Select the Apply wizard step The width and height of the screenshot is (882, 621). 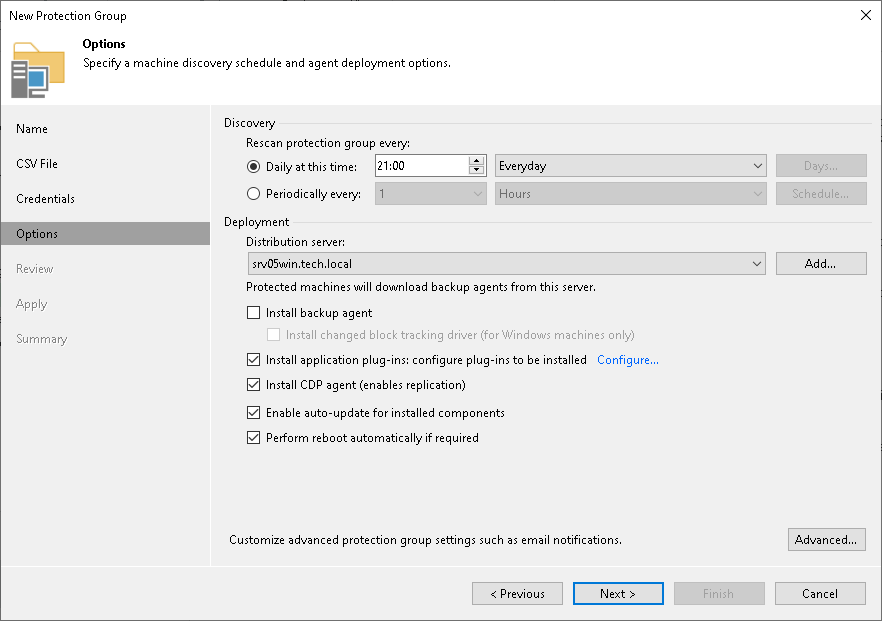tap(32, 304)
